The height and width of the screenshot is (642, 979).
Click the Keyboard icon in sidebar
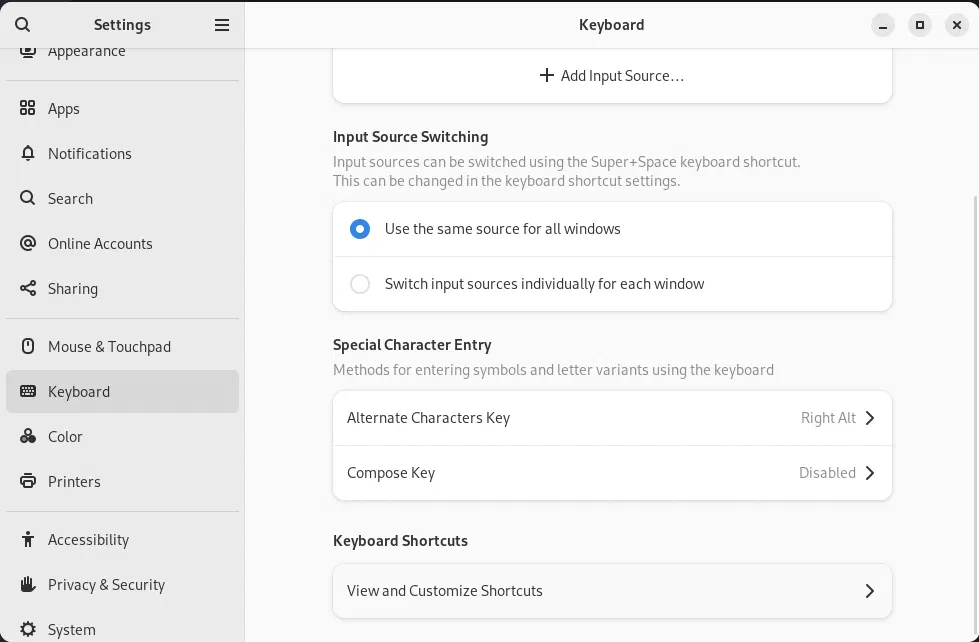pyautogui.click(x=27, y=391)
